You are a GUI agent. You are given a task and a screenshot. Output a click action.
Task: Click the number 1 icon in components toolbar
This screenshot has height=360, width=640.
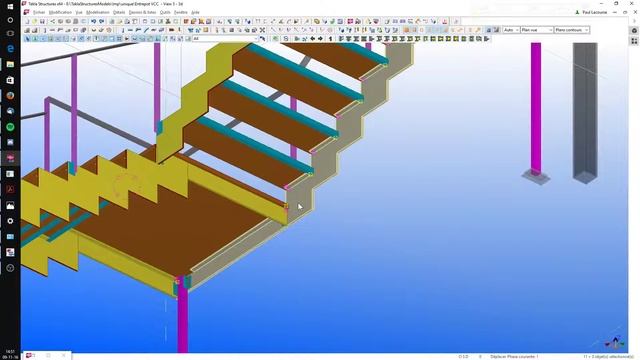[331, 38]
